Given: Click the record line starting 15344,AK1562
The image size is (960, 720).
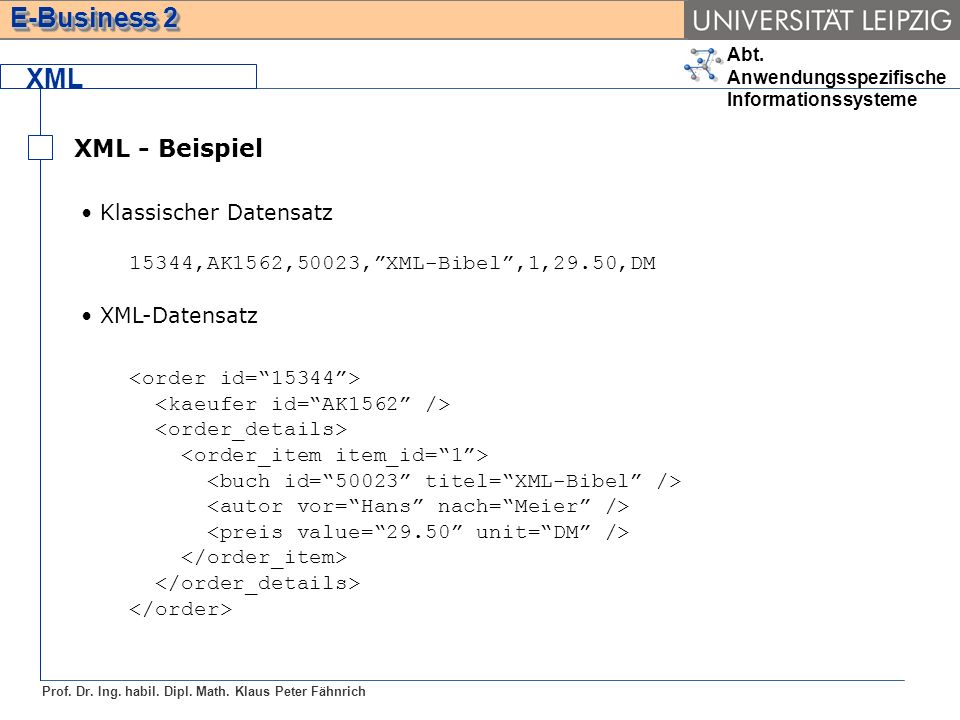Looking at the screenshot, I should (x=392, y=263).
